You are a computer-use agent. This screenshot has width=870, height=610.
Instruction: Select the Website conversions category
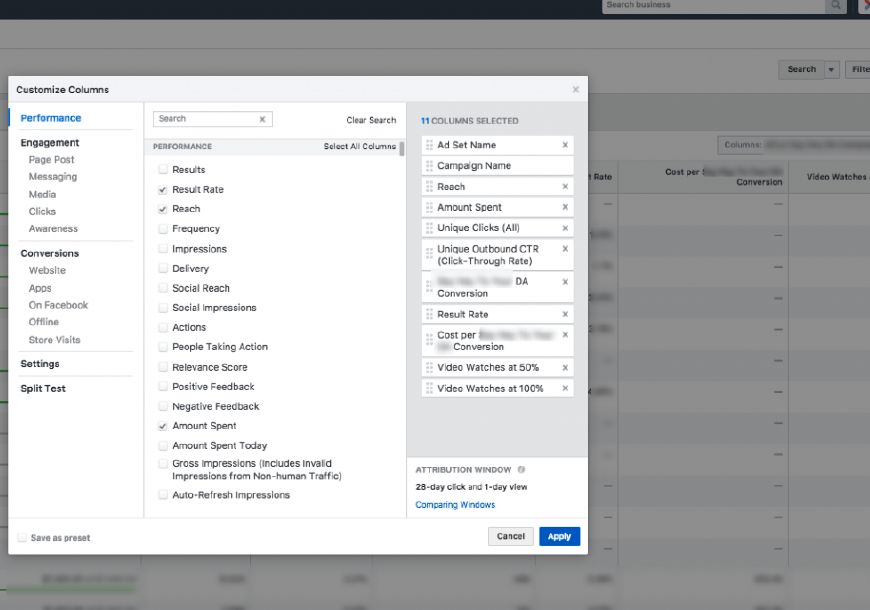[x=47, y=271]
